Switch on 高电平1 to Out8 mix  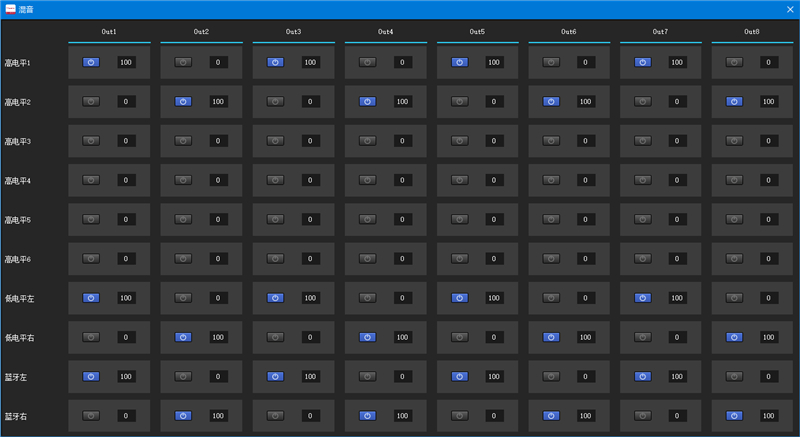coord(734,62)
